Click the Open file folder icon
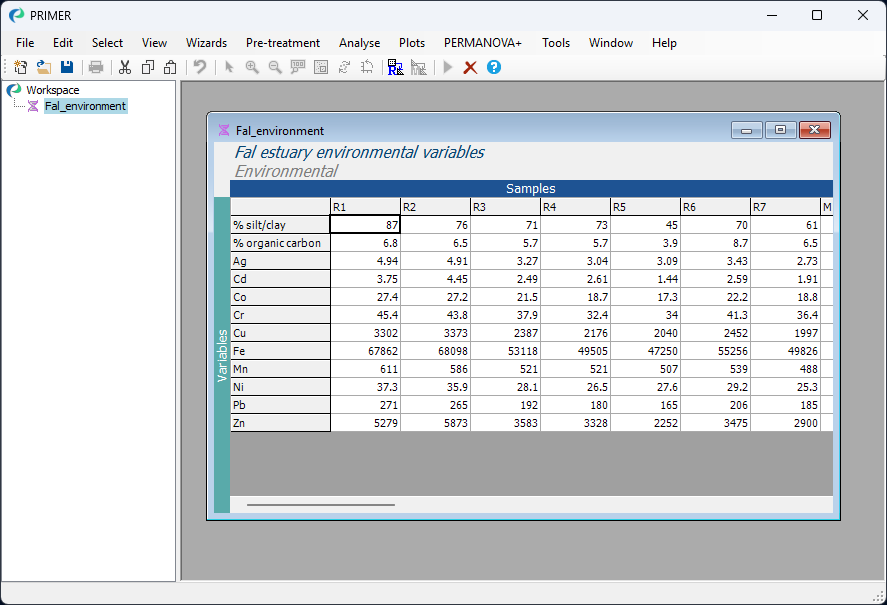This screenshot has width=887, height=605. (x=44, y=67)
